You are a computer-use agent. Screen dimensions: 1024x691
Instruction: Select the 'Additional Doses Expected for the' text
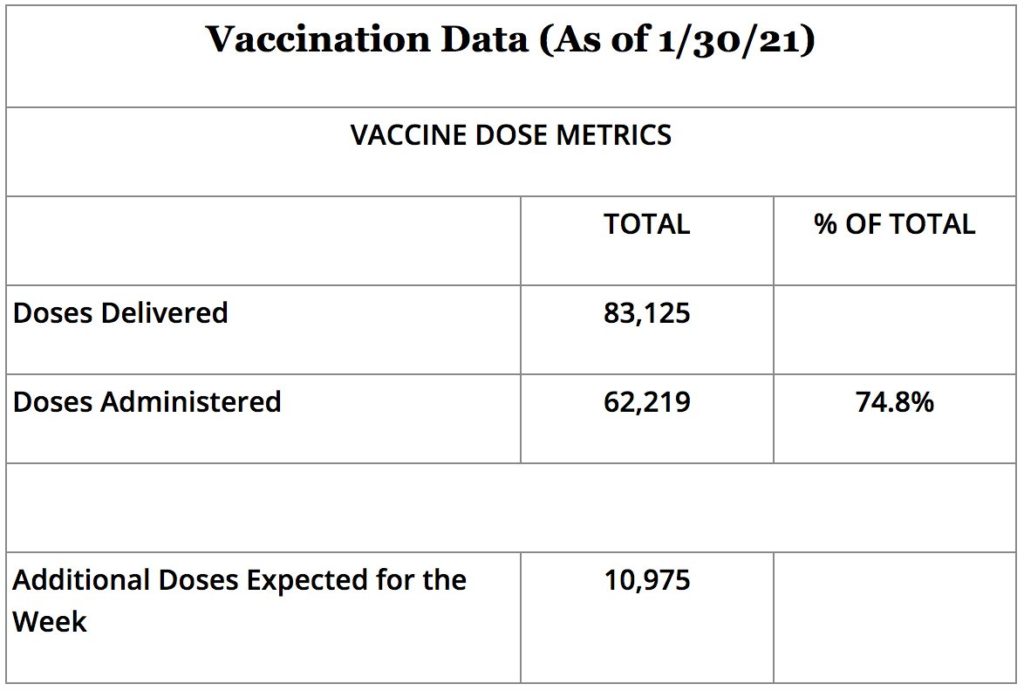pos(239,580)
